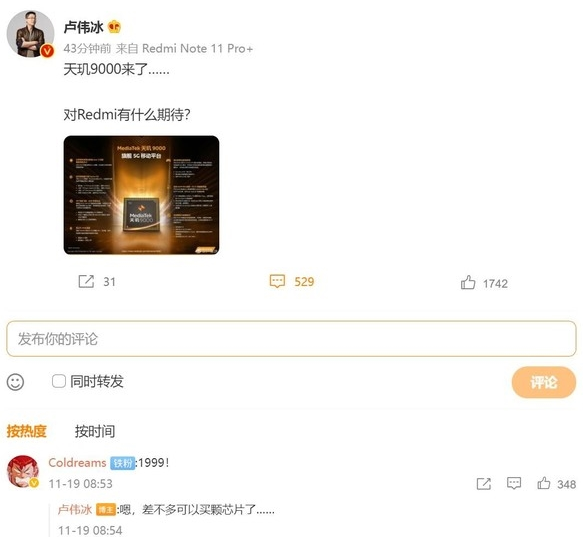This screenshot has width=583, height=537.
Task: Click the 卢伟冰 profile avatar photo
Action: 30,34
